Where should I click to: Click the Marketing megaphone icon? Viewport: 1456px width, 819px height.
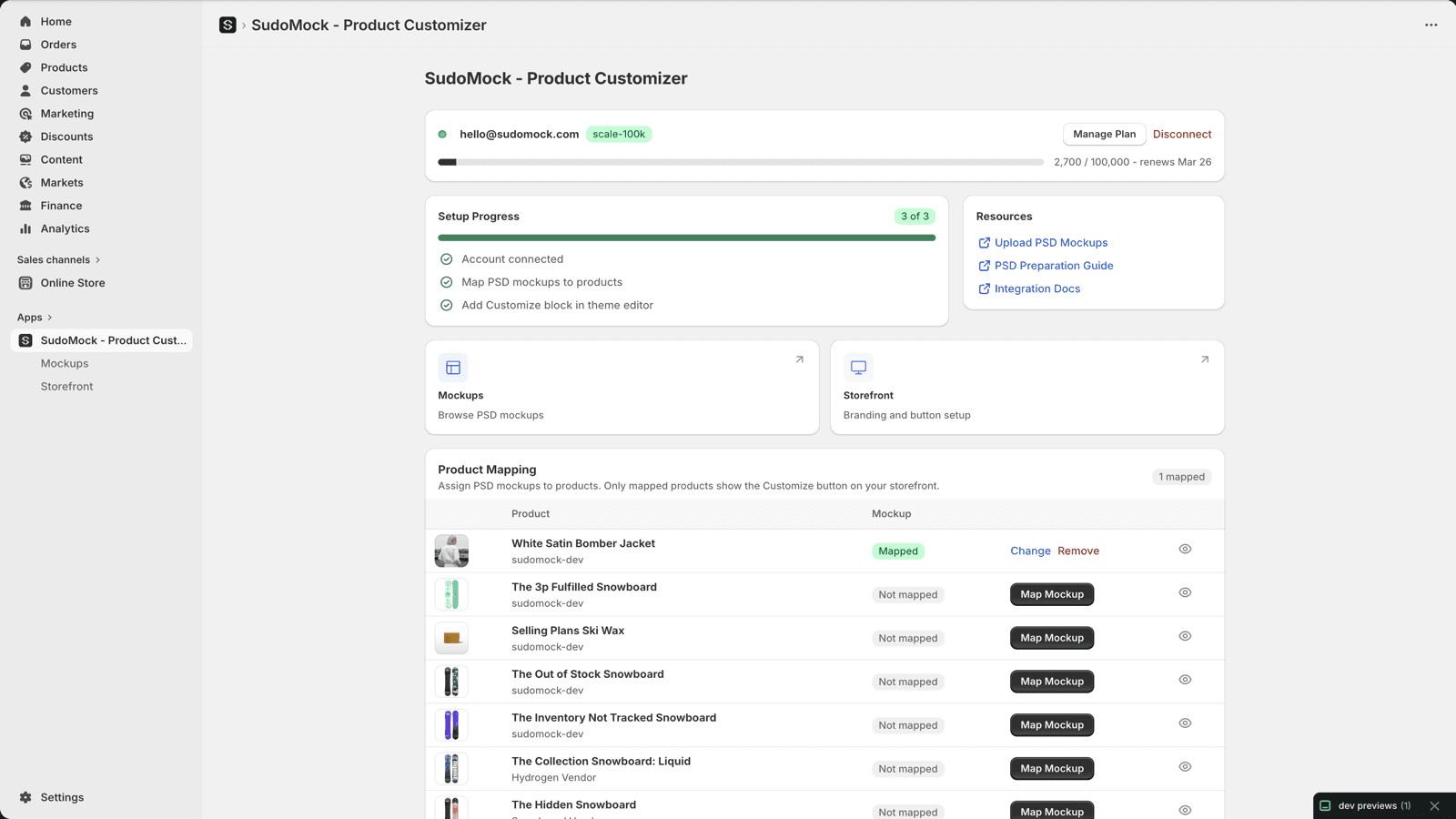tap(25, 113)
